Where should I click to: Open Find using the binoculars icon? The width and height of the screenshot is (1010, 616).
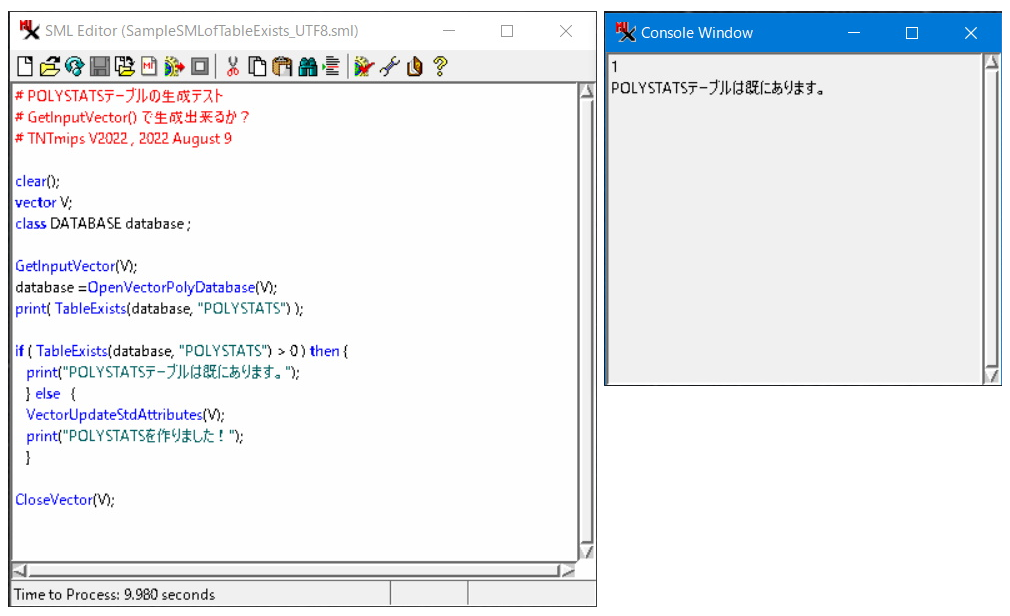pos(307,67)
